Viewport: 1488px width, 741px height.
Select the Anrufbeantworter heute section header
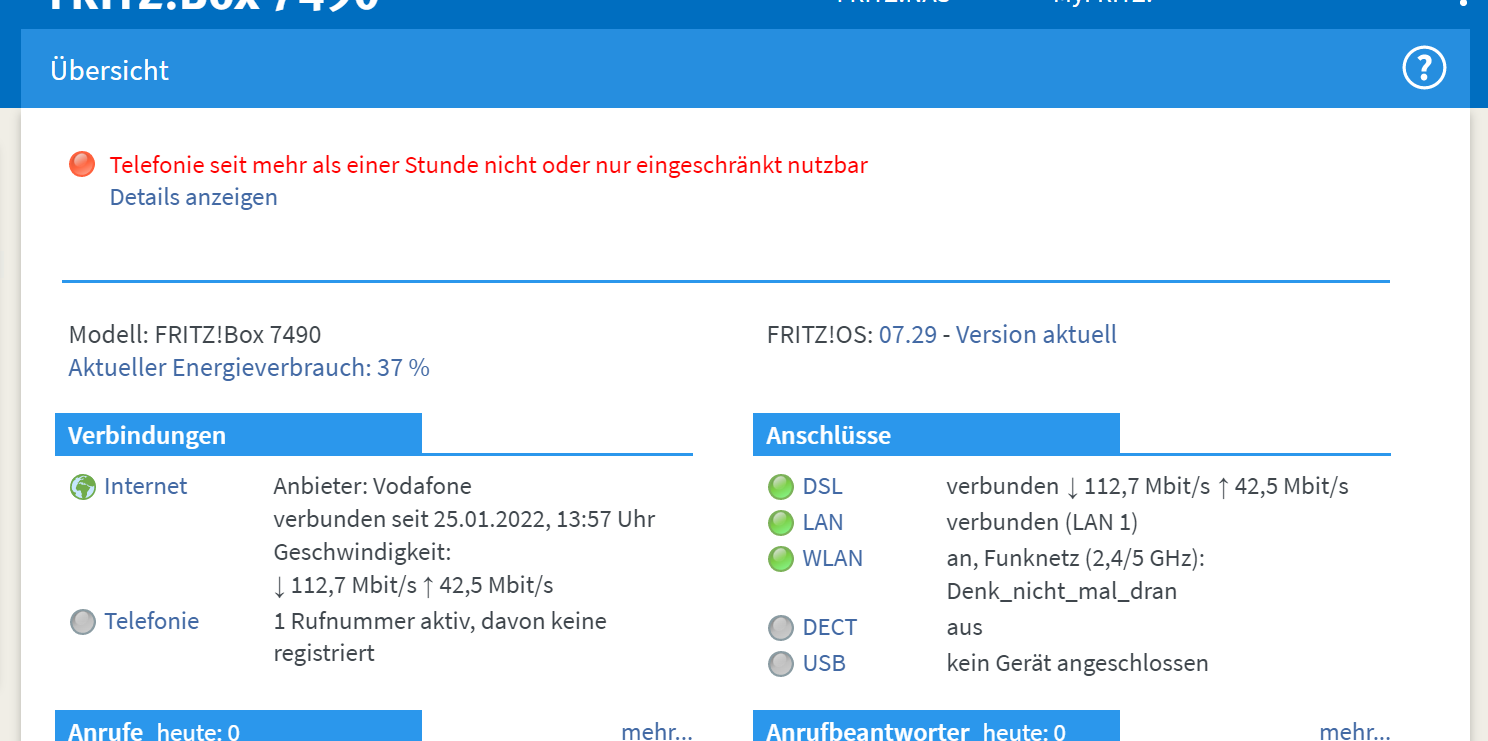click(936, 727)
